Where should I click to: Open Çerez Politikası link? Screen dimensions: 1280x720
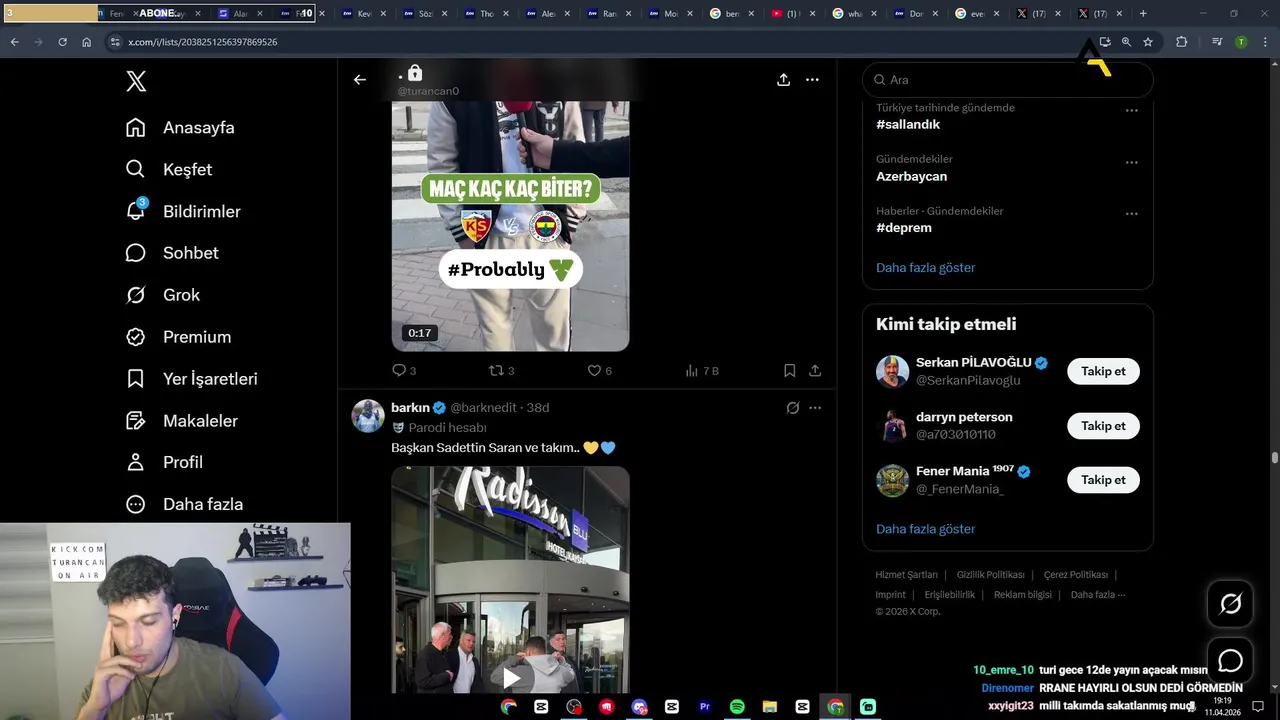coord(1076,575)
